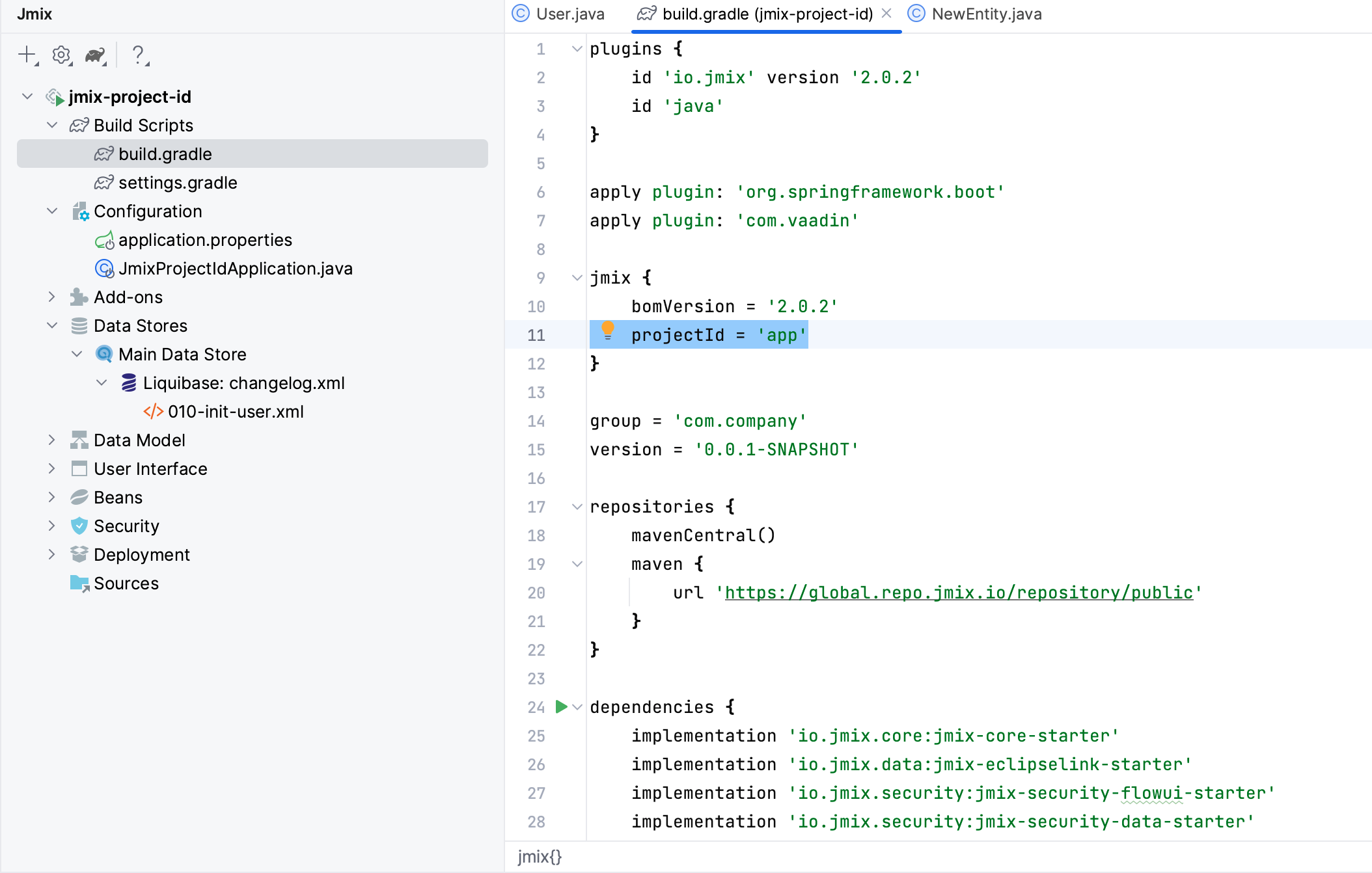The image size is (1372, 873).
Task: Expand the Security node
Action: tap(52, 526)
